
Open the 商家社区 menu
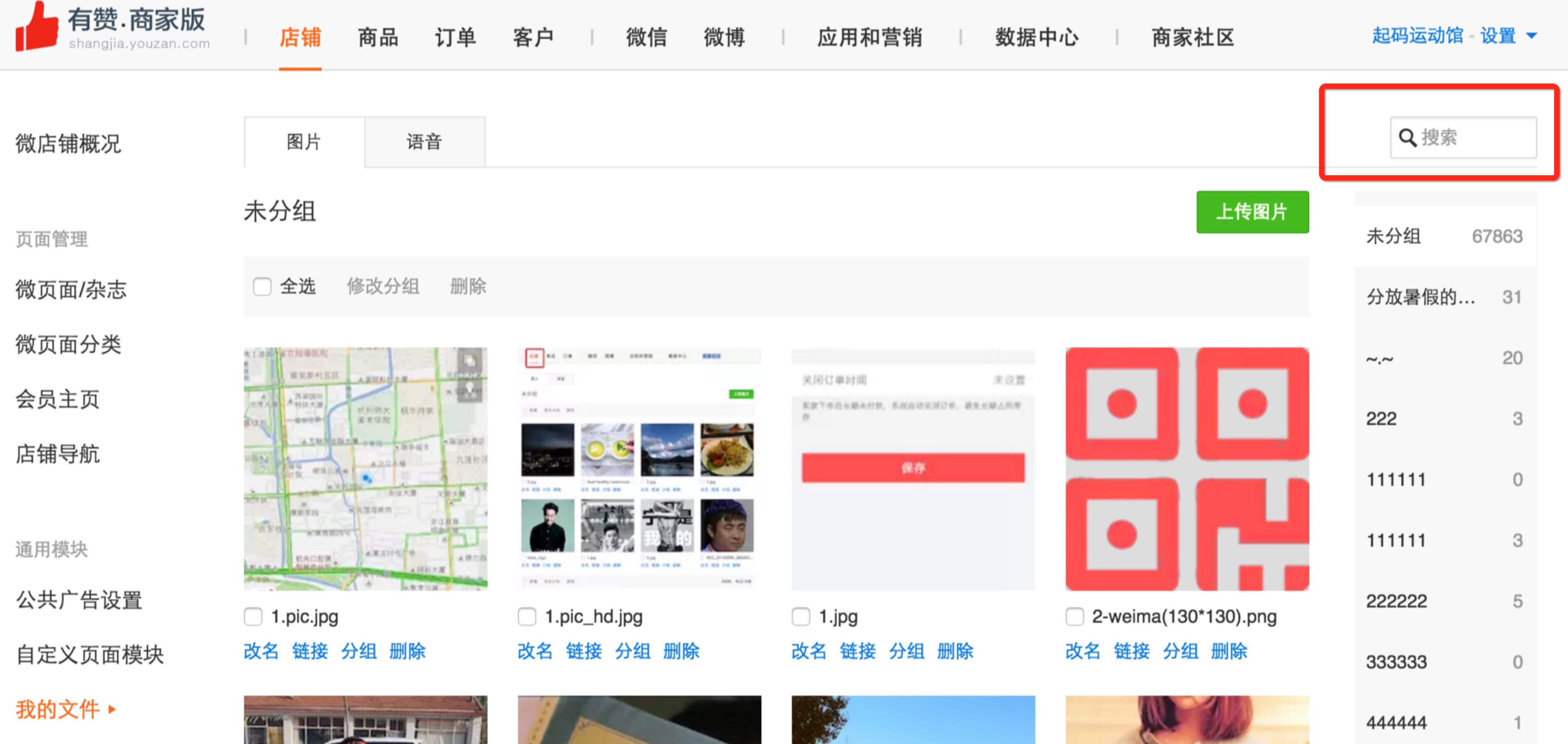click(1193, 38)
